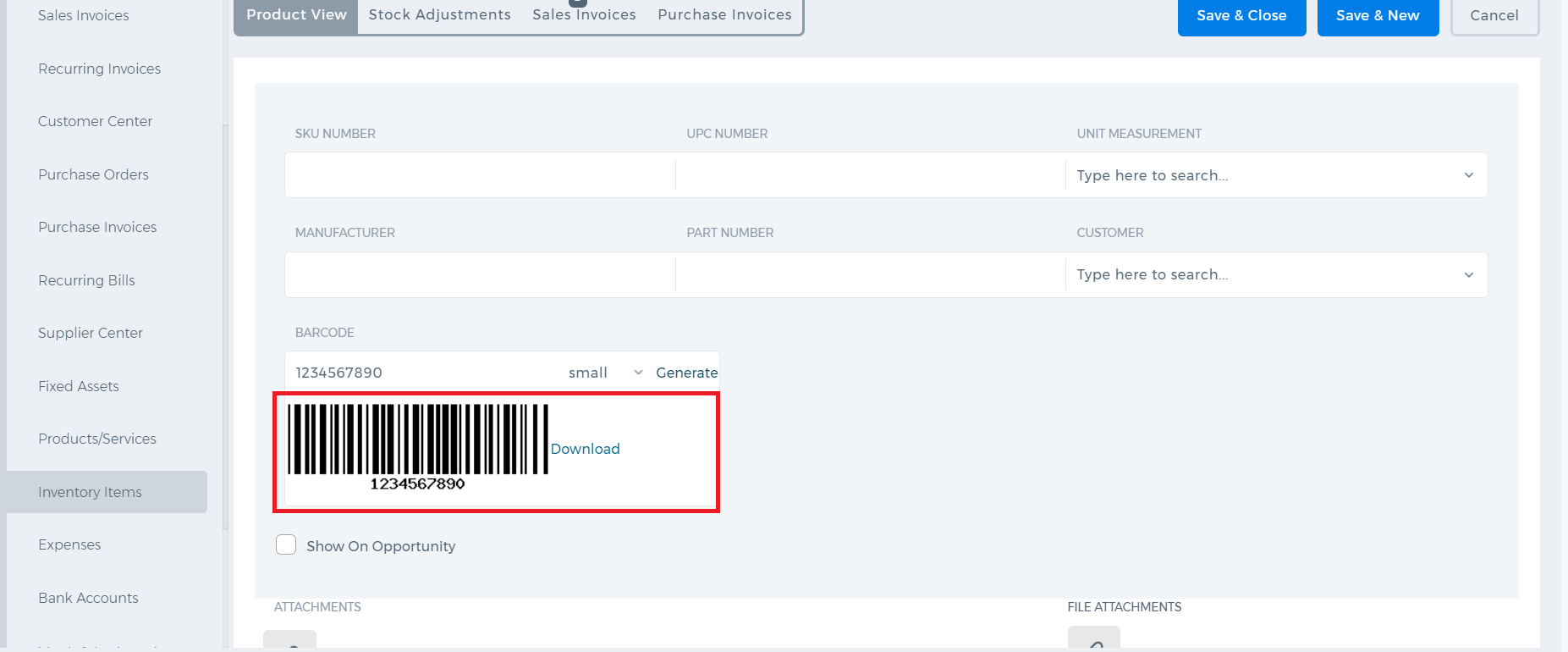Go to Customer Center
Image resolution: width=1568 pixels, height=652 pixels.
95,121
